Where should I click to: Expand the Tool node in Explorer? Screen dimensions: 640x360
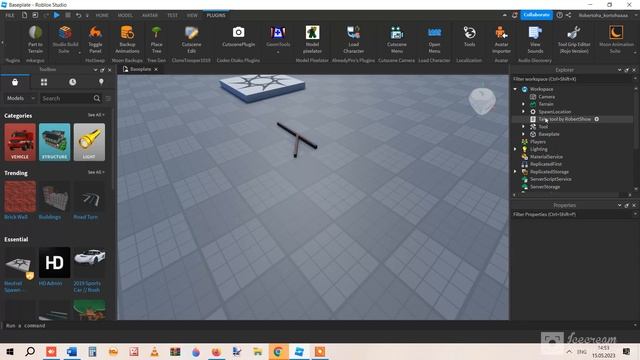tap(523, 127)
